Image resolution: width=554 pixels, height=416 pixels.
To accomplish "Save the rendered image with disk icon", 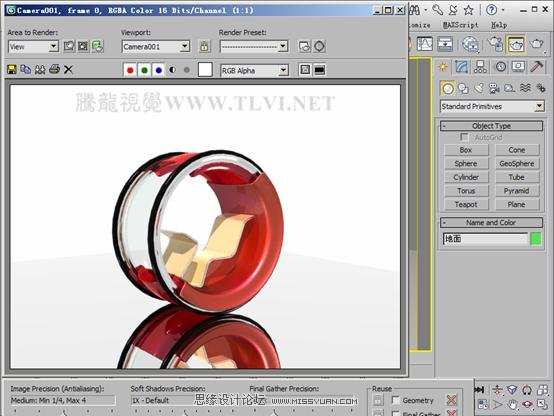I will [x=12, y=69].
